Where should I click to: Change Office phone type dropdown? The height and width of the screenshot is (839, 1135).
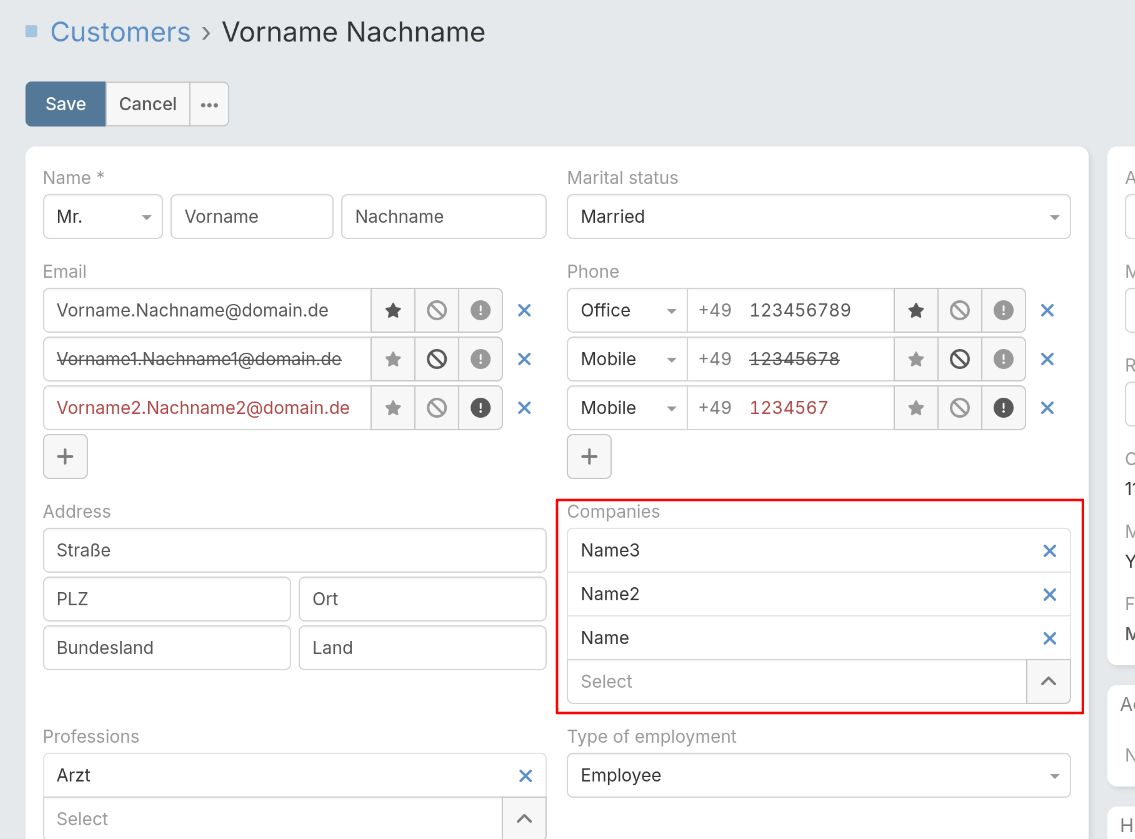pyautogui.click(x=627, y=311)
